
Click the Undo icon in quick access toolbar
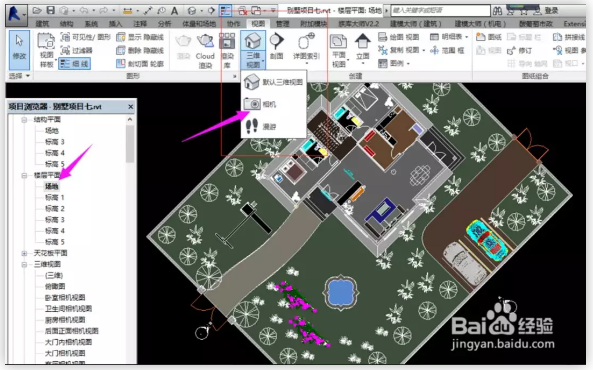point(84,11)
